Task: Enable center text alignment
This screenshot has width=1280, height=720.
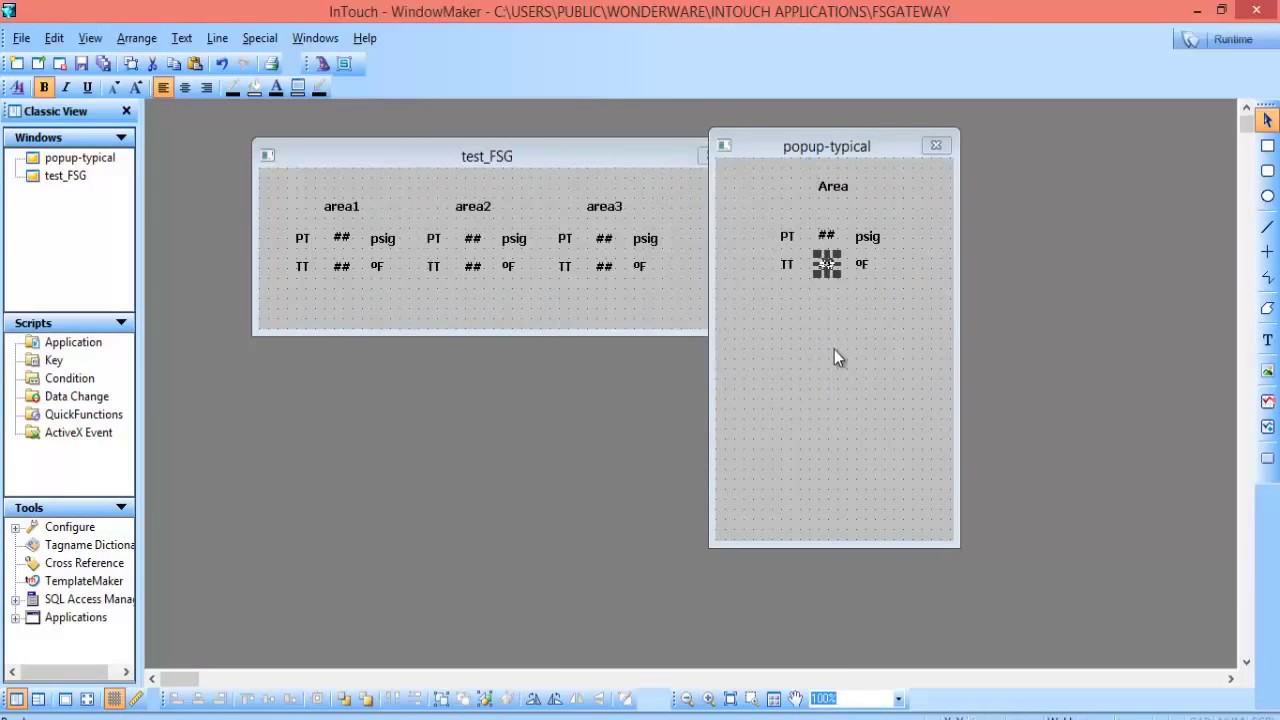Action: (x=185, y=88)
